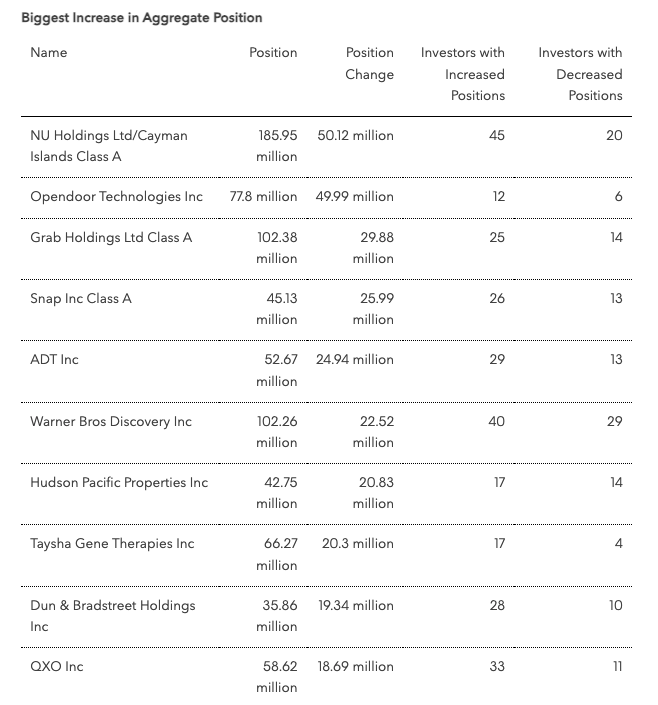The width and height of the screenshot is (658, 705).
Task: Select Grab Holdings Ltd Class A row
Action: point(326,249)
